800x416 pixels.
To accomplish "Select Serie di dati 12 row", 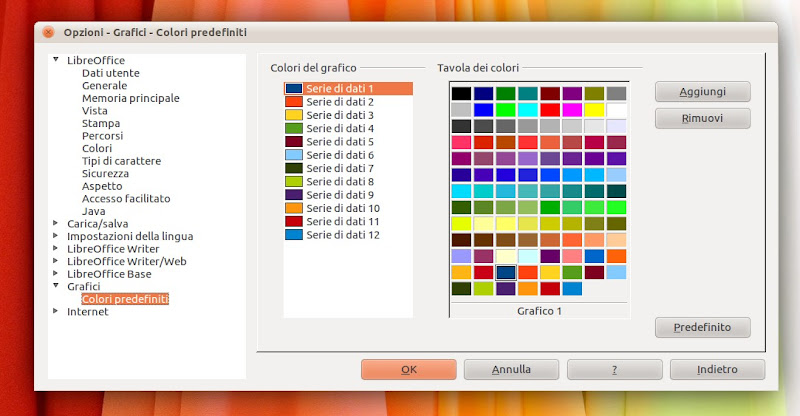I will click(348, 235).
